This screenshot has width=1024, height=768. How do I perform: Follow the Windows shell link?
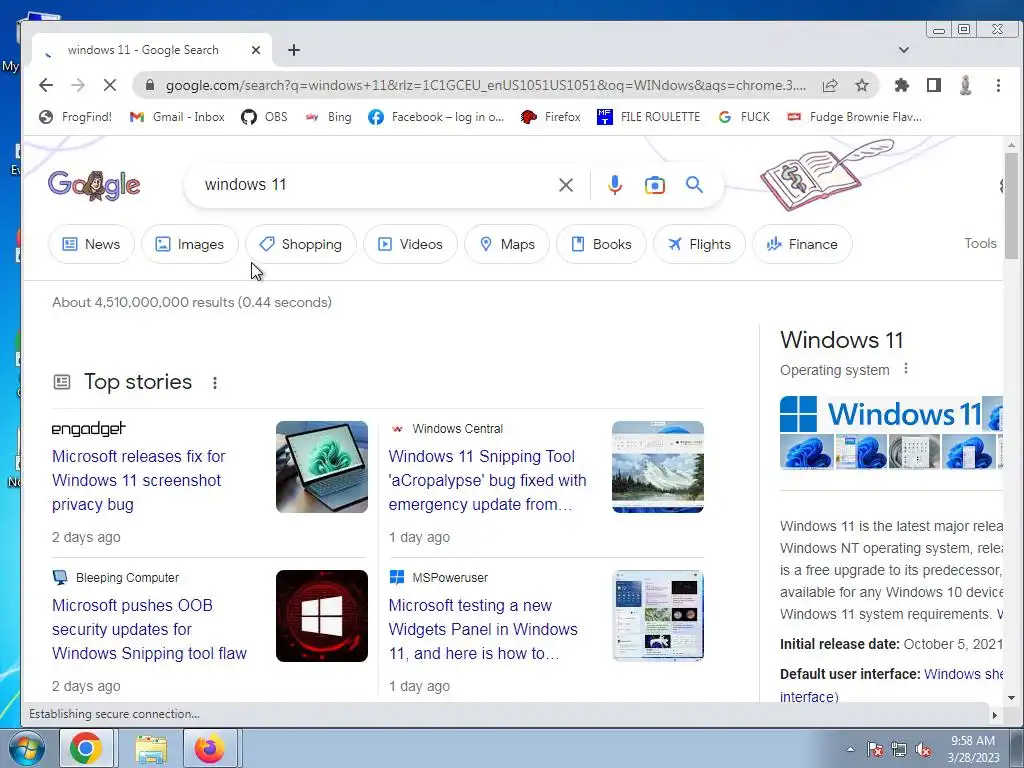pos(963,674)
